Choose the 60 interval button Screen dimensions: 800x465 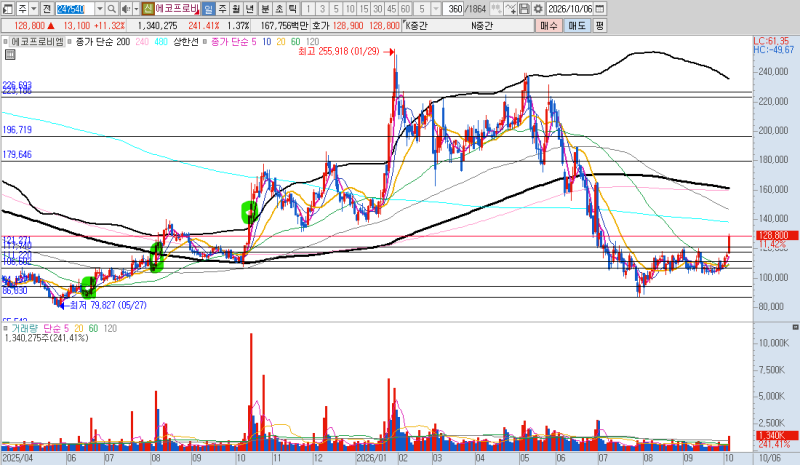tap(405, 9)
